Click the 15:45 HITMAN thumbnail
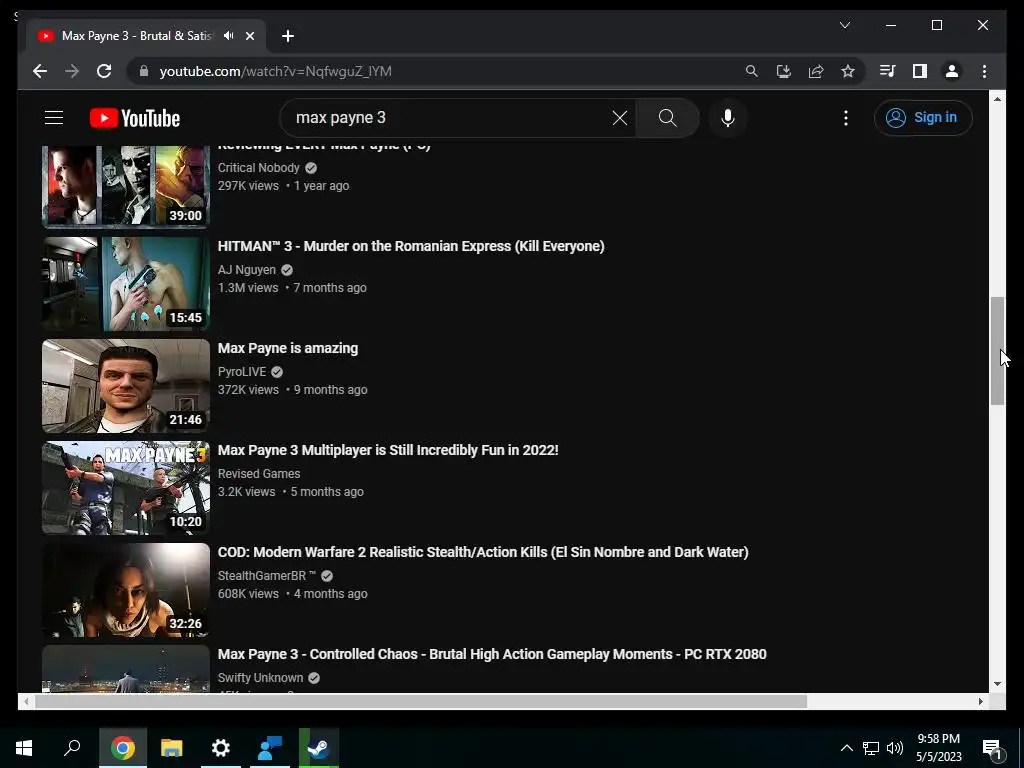The height and width of the screenshot is (768, 1024). [x=125, y=283]
